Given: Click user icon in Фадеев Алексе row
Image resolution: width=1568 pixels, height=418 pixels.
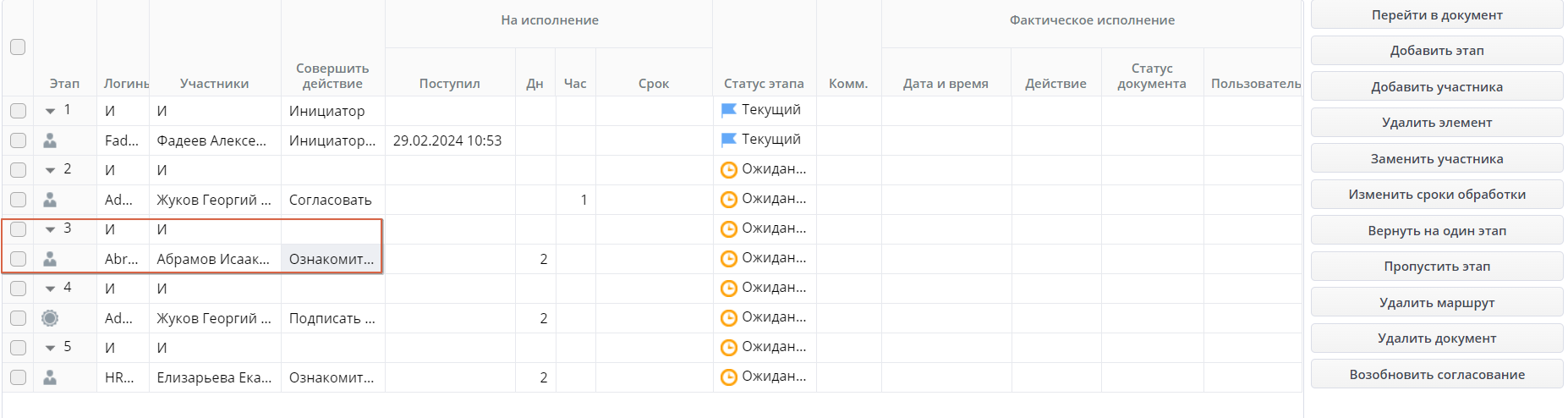Looking at the screenshot, I should pyautogui.click(x=50, y=140).
